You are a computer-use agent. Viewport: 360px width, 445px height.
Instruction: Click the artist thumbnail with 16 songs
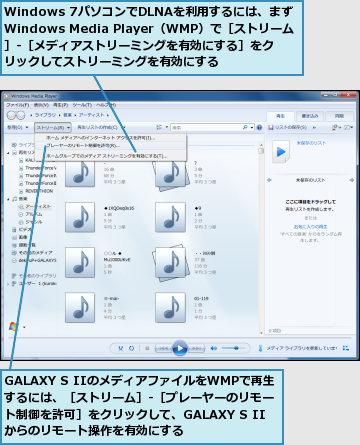(x=80, y=172)
